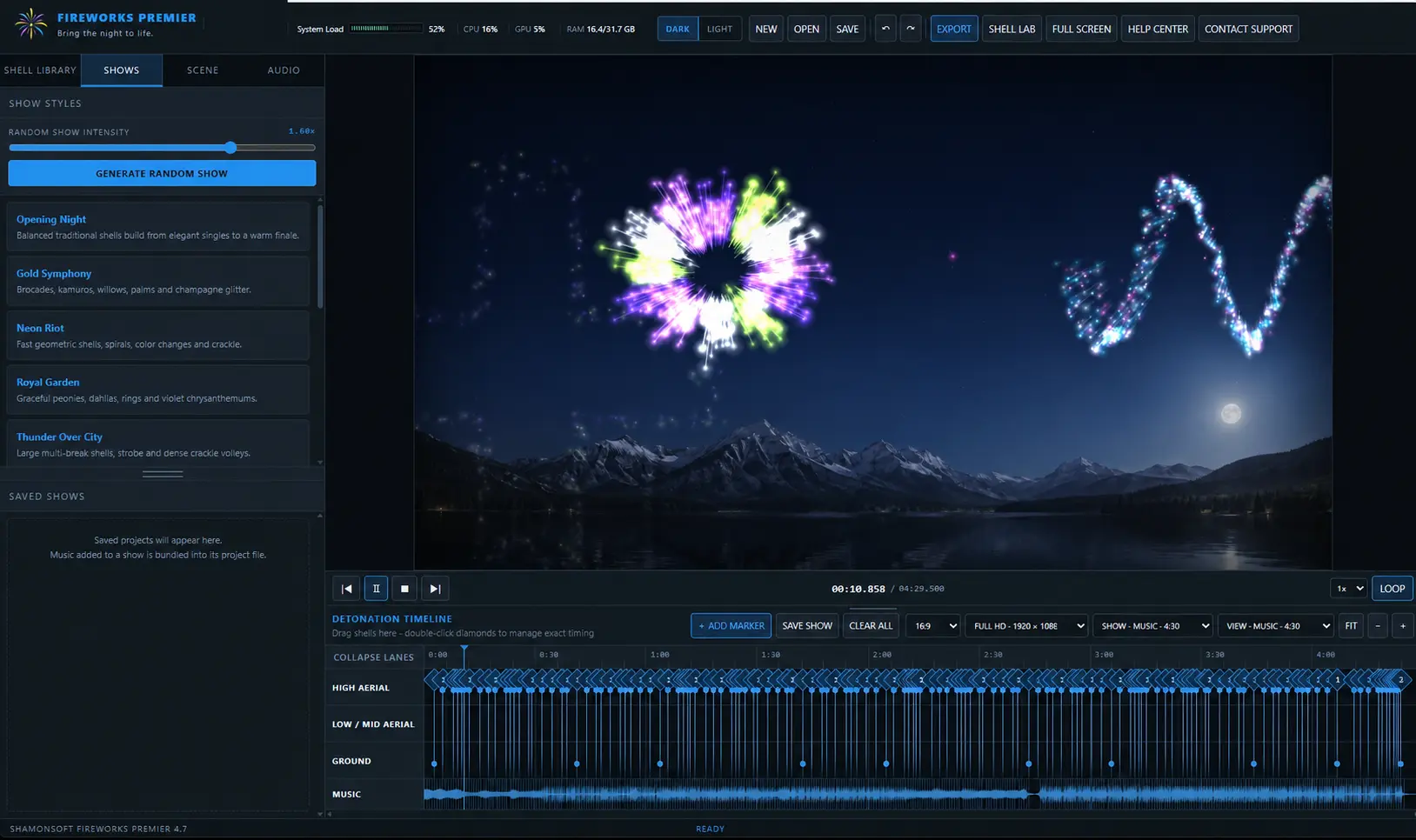The width and height of the screenshot is (1416, 840).
Task: Click the random show intensity slider handle
Action: [x=230, y=148]
